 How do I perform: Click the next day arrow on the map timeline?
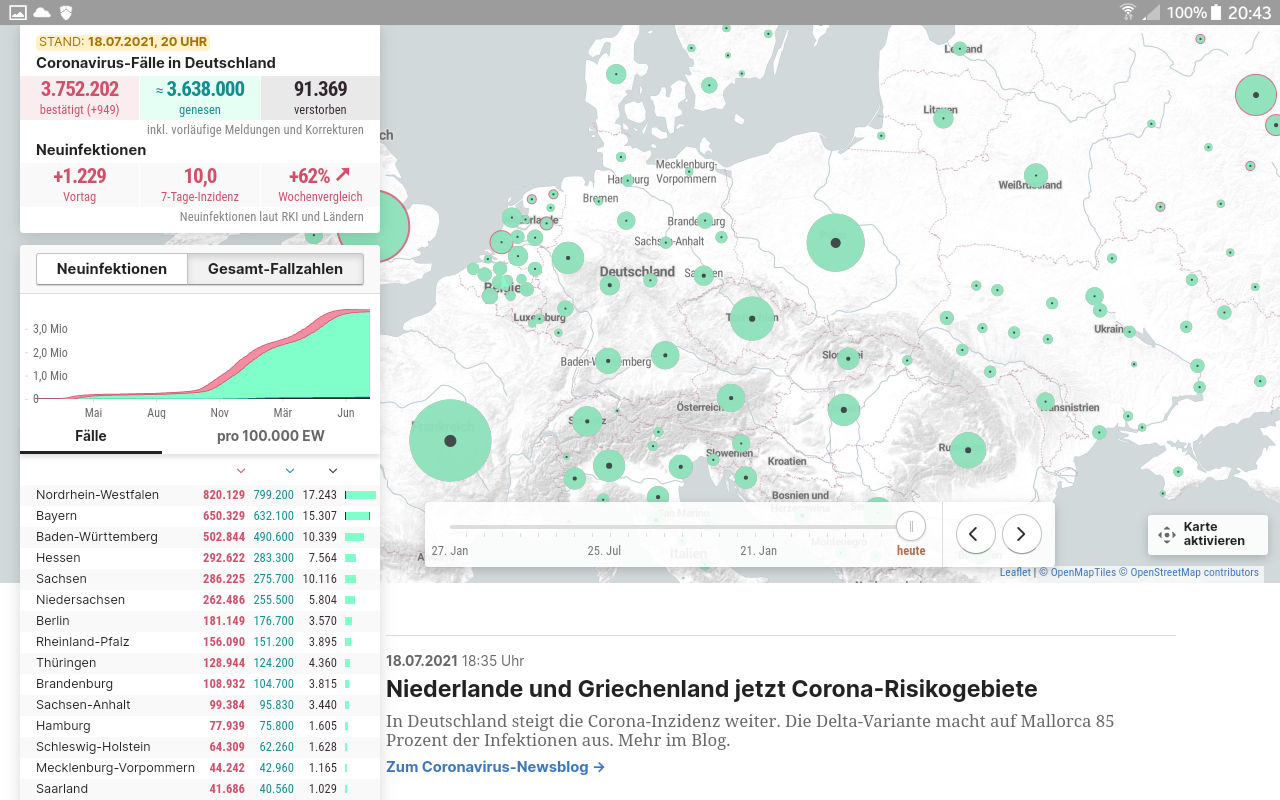point(1021,534)
